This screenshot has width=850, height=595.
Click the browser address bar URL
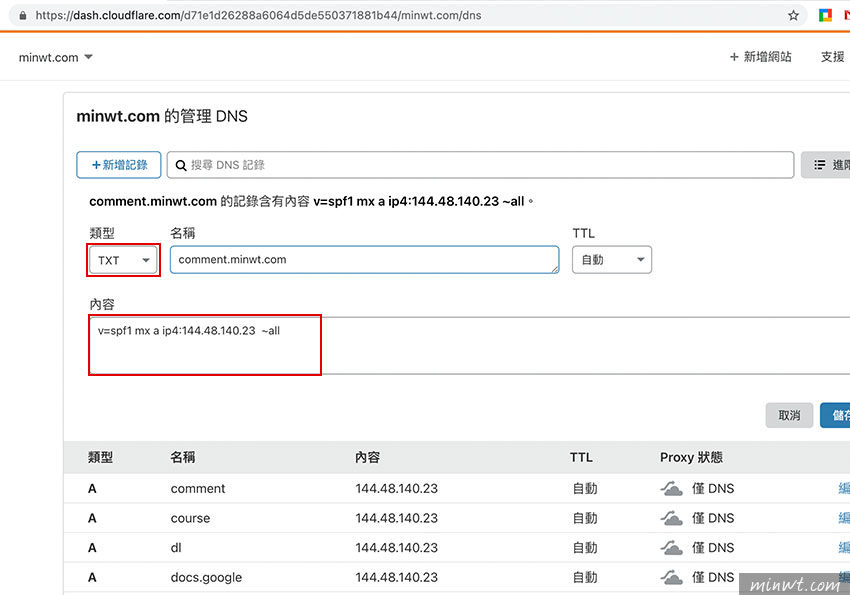click(x=259, y=16)
